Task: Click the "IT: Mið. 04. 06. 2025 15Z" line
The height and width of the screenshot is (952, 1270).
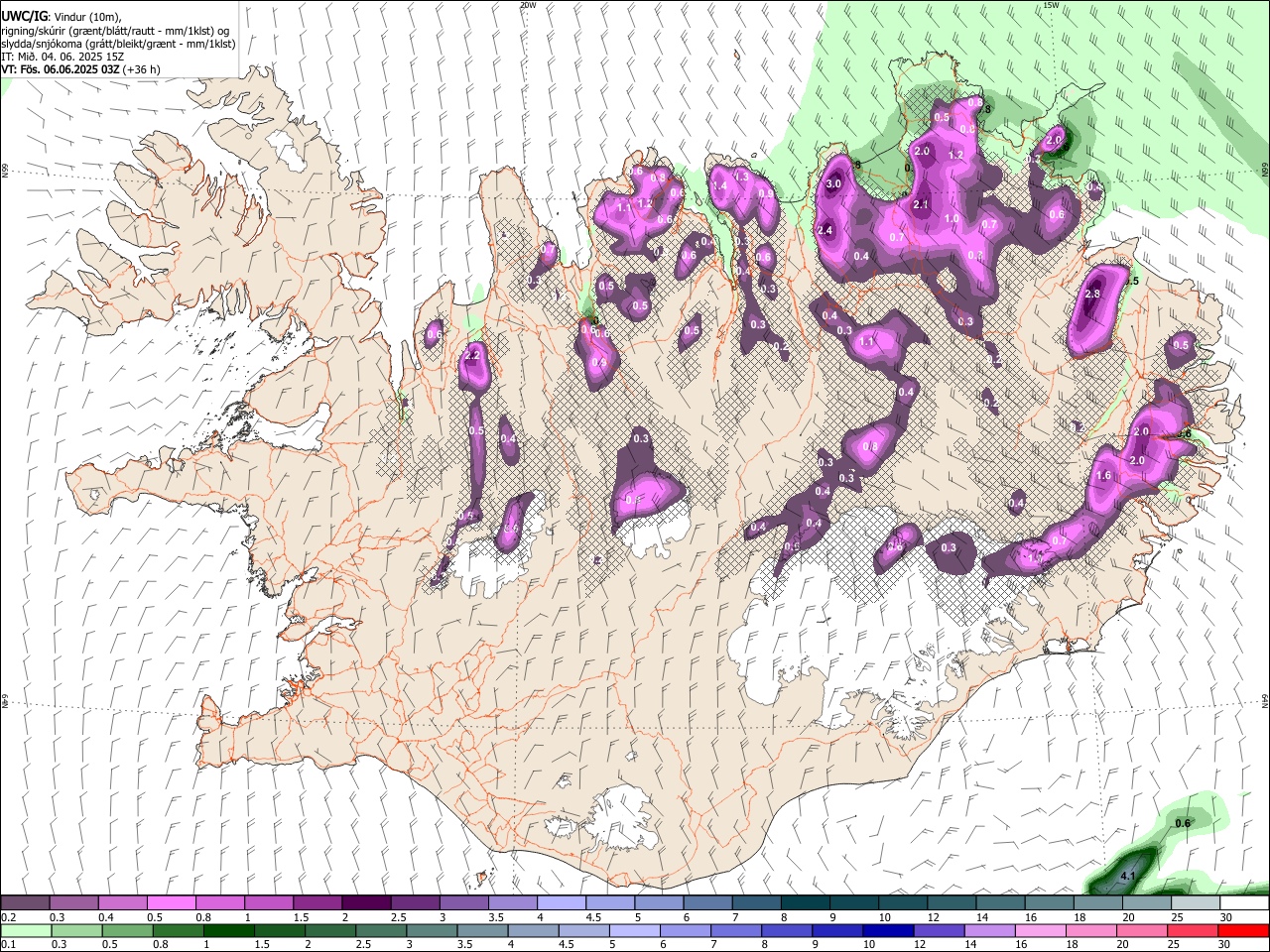Action: point(62,57)
